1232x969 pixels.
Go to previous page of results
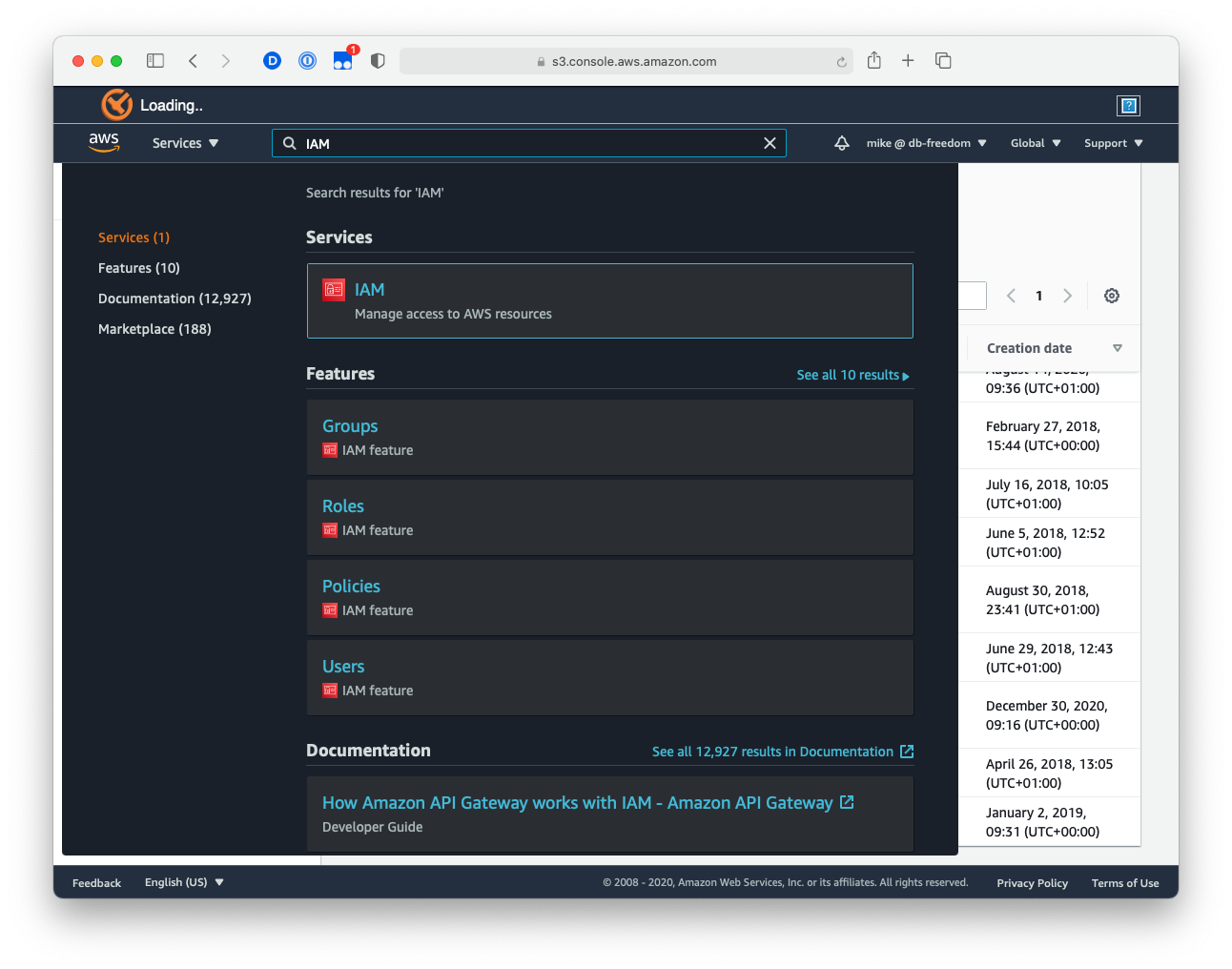pyautogui.click(x=1011, y=296)
